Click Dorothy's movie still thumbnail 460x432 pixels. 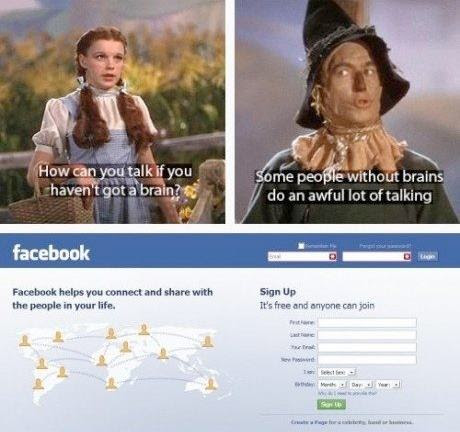pyautogui.click(x=112, y=112)
